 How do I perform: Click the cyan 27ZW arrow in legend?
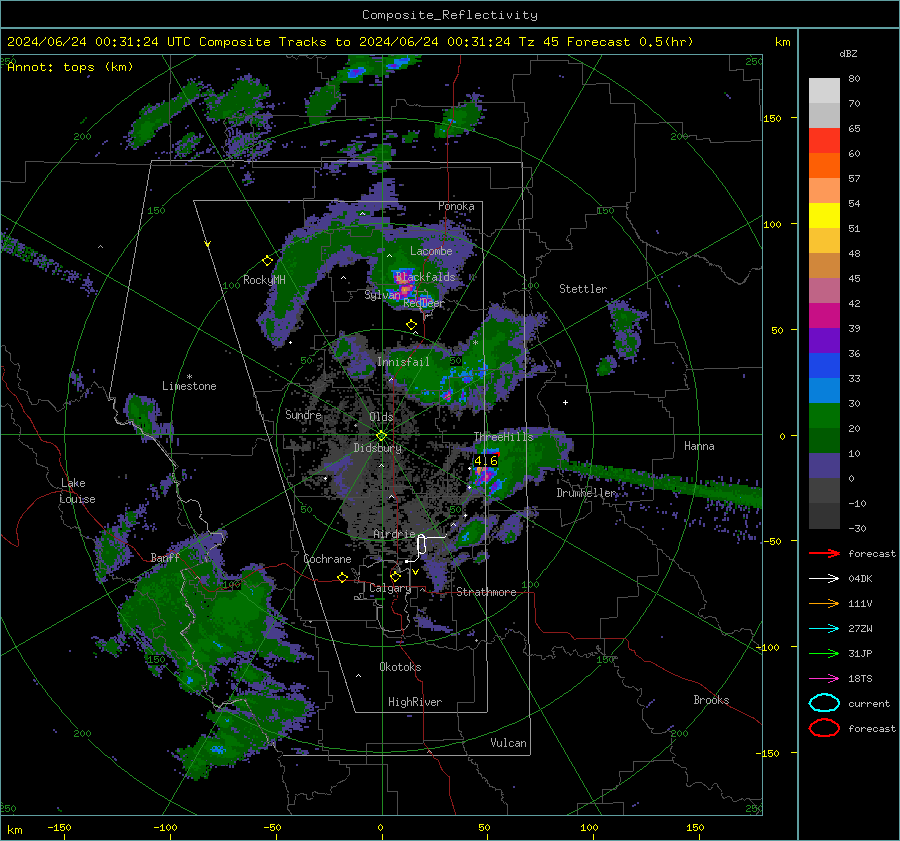pos(824,629)
